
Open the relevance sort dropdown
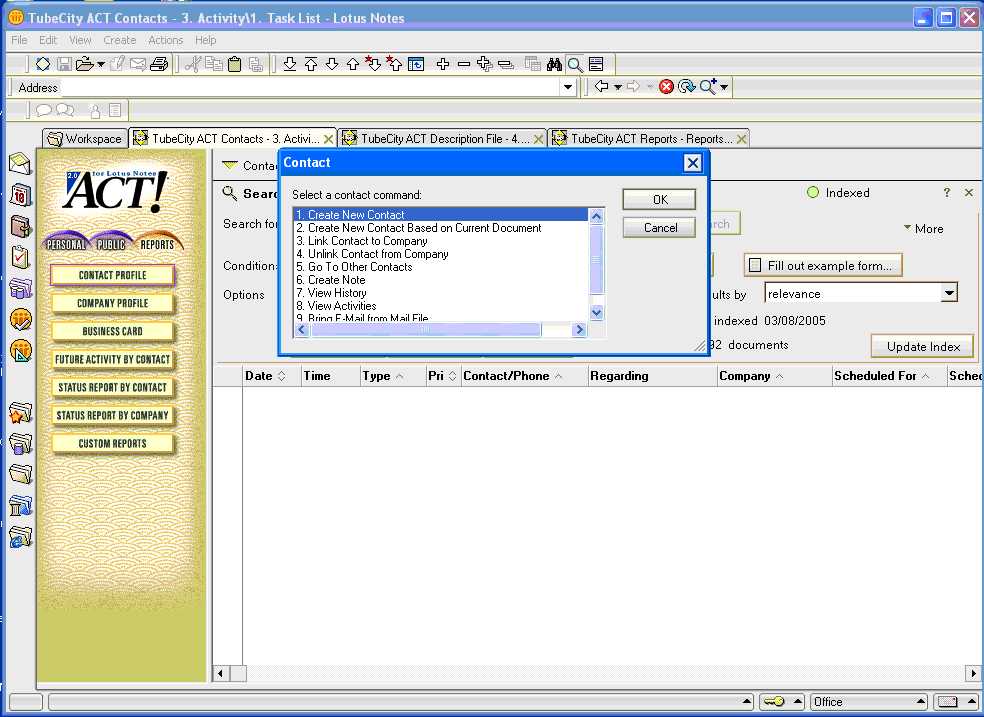pyautogui.click(x=949, y=292)
